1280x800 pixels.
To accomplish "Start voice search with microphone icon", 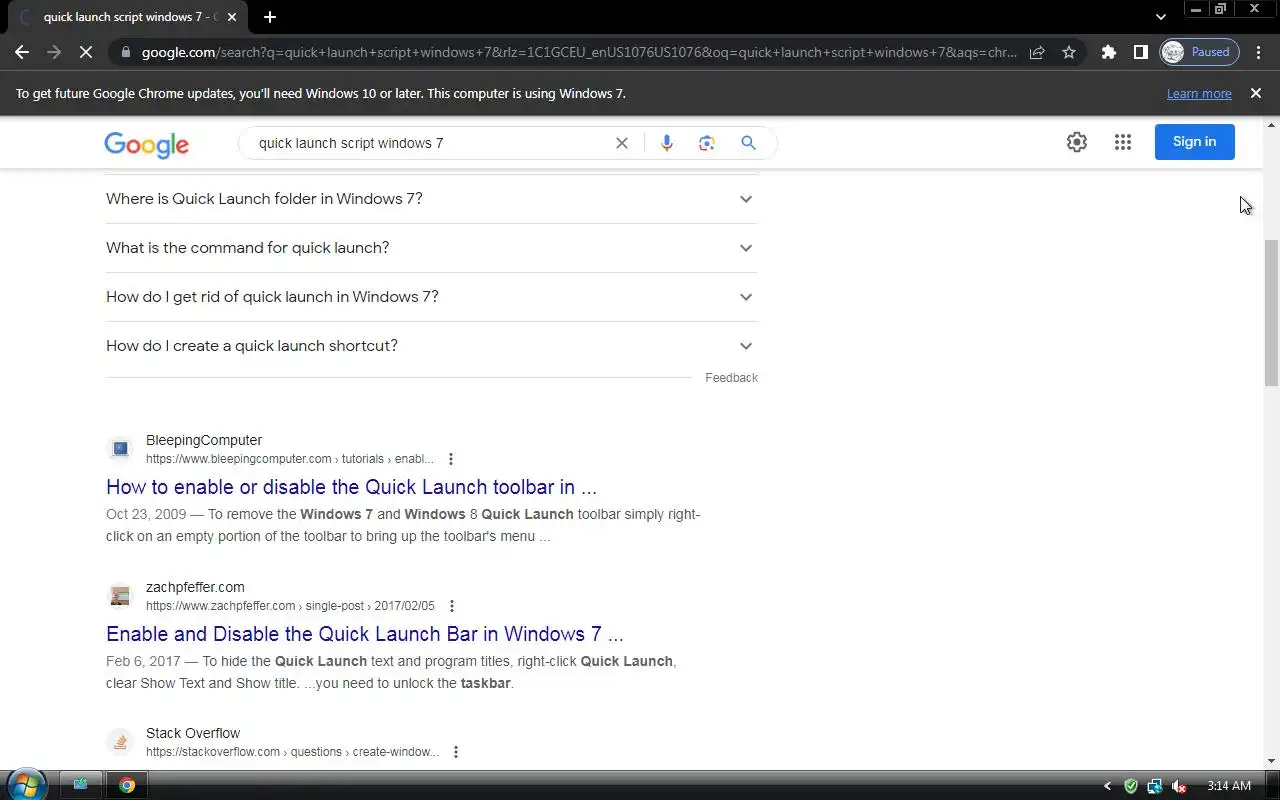I will click(666, 143).
